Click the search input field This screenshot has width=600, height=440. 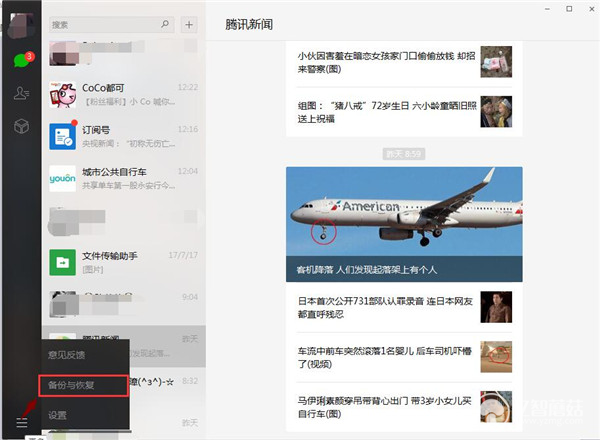coord(112,25)
